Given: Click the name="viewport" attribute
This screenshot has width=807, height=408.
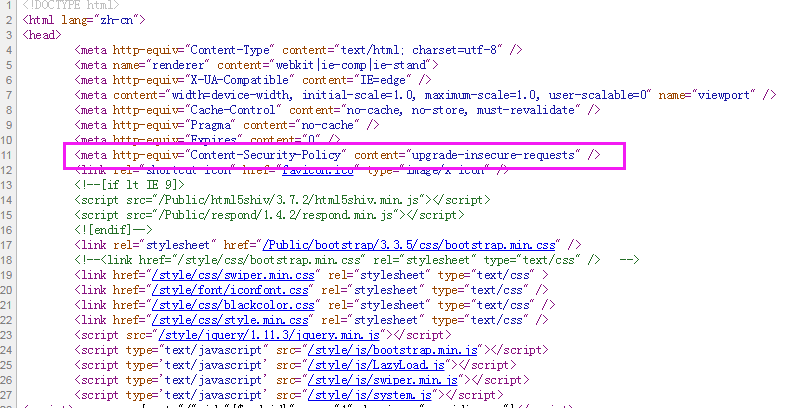Looking at the screenshot, I should point(707,95).
